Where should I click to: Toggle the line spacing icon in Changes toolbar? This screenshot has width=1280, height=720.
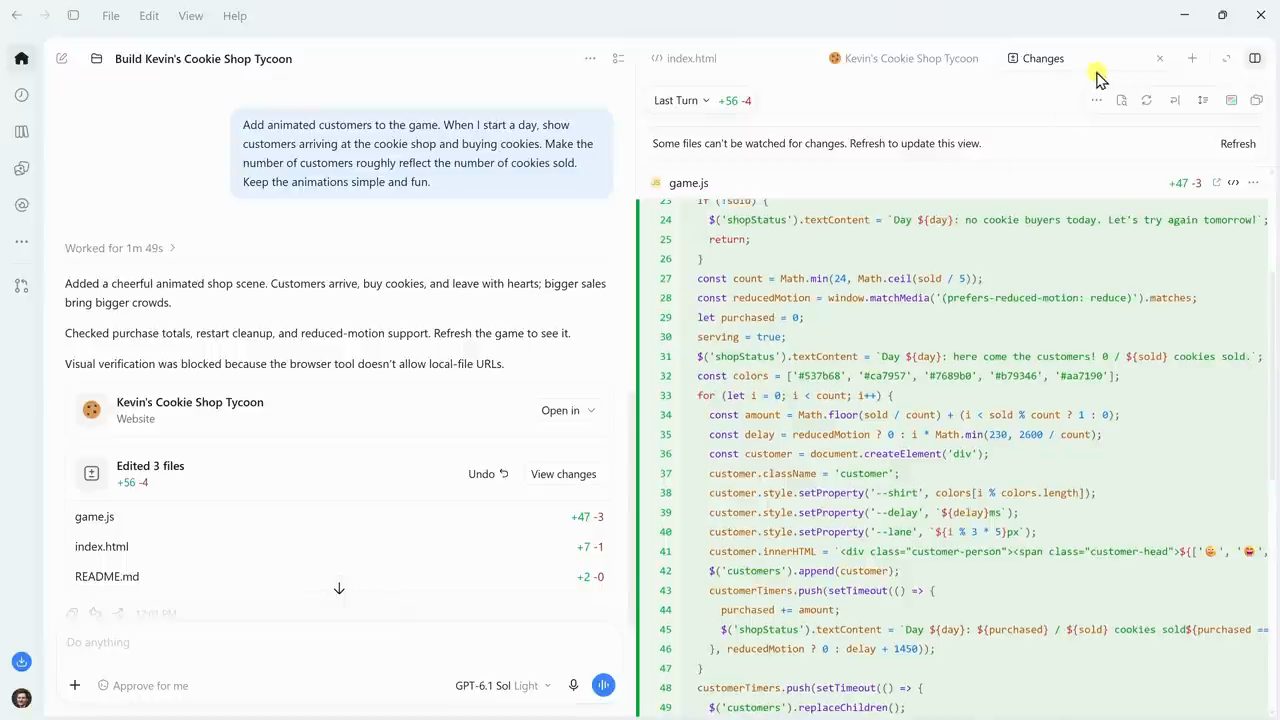1203,100
